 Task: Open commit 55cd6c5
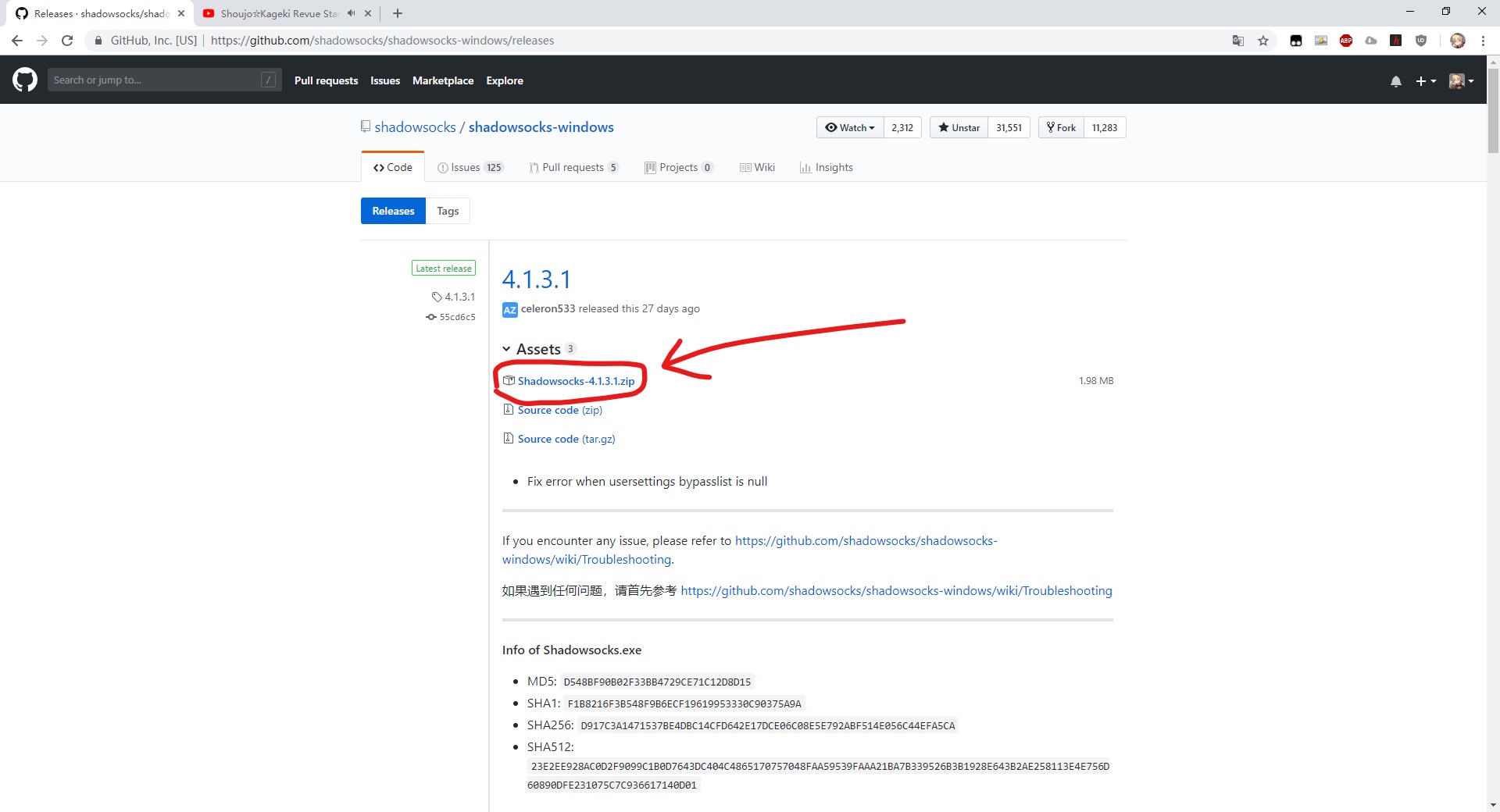coord(451,317)
